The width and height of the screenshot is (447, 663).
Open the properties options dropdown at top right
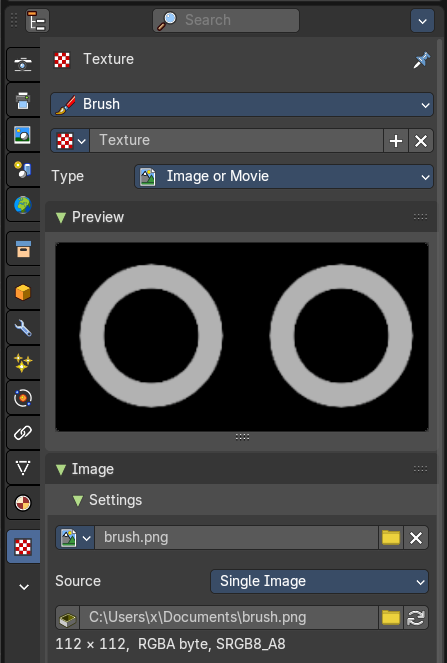422,20
